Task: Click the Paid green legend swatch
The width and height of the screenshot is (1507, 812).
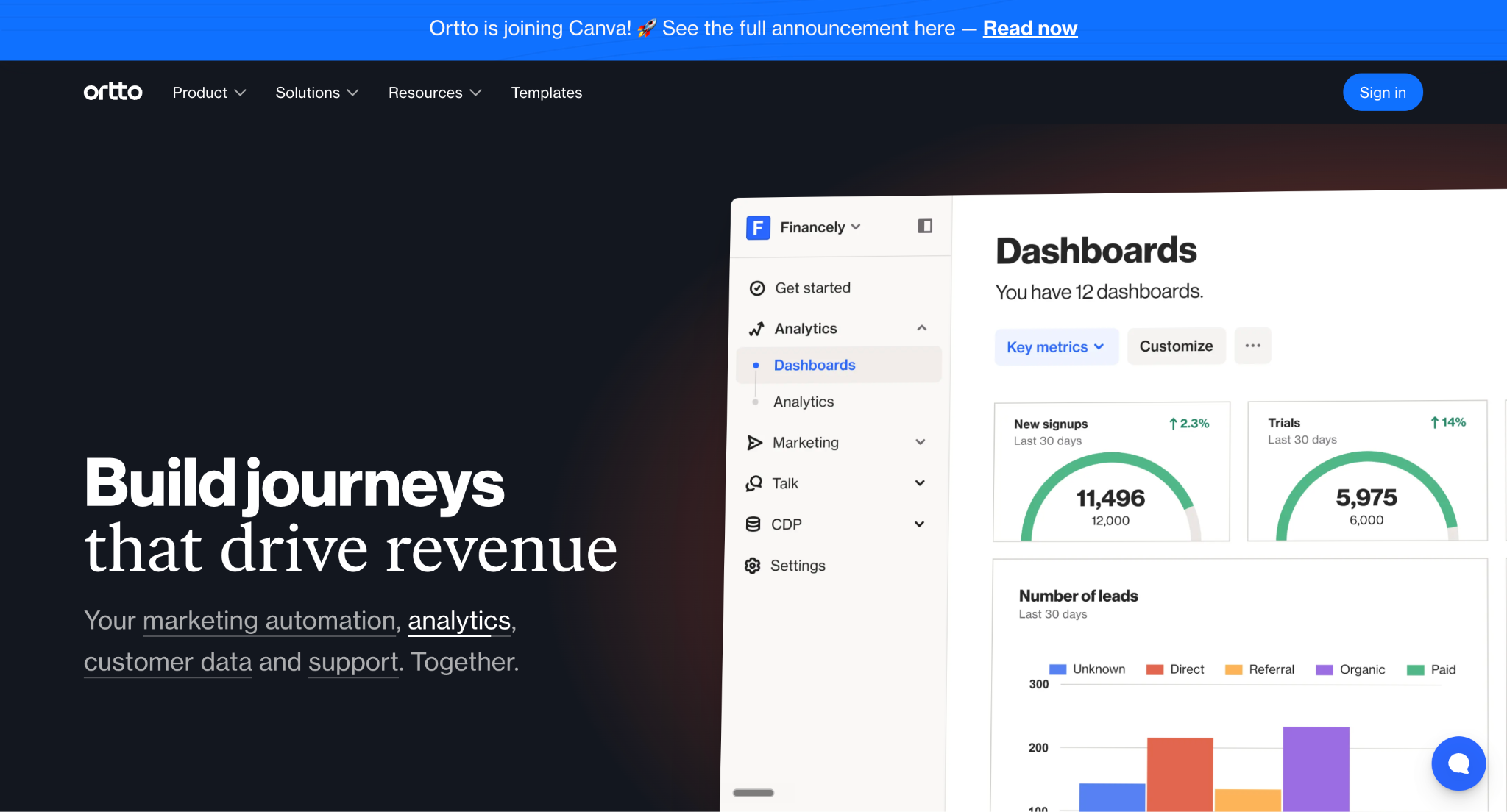Action: (x=1415, y=669)
